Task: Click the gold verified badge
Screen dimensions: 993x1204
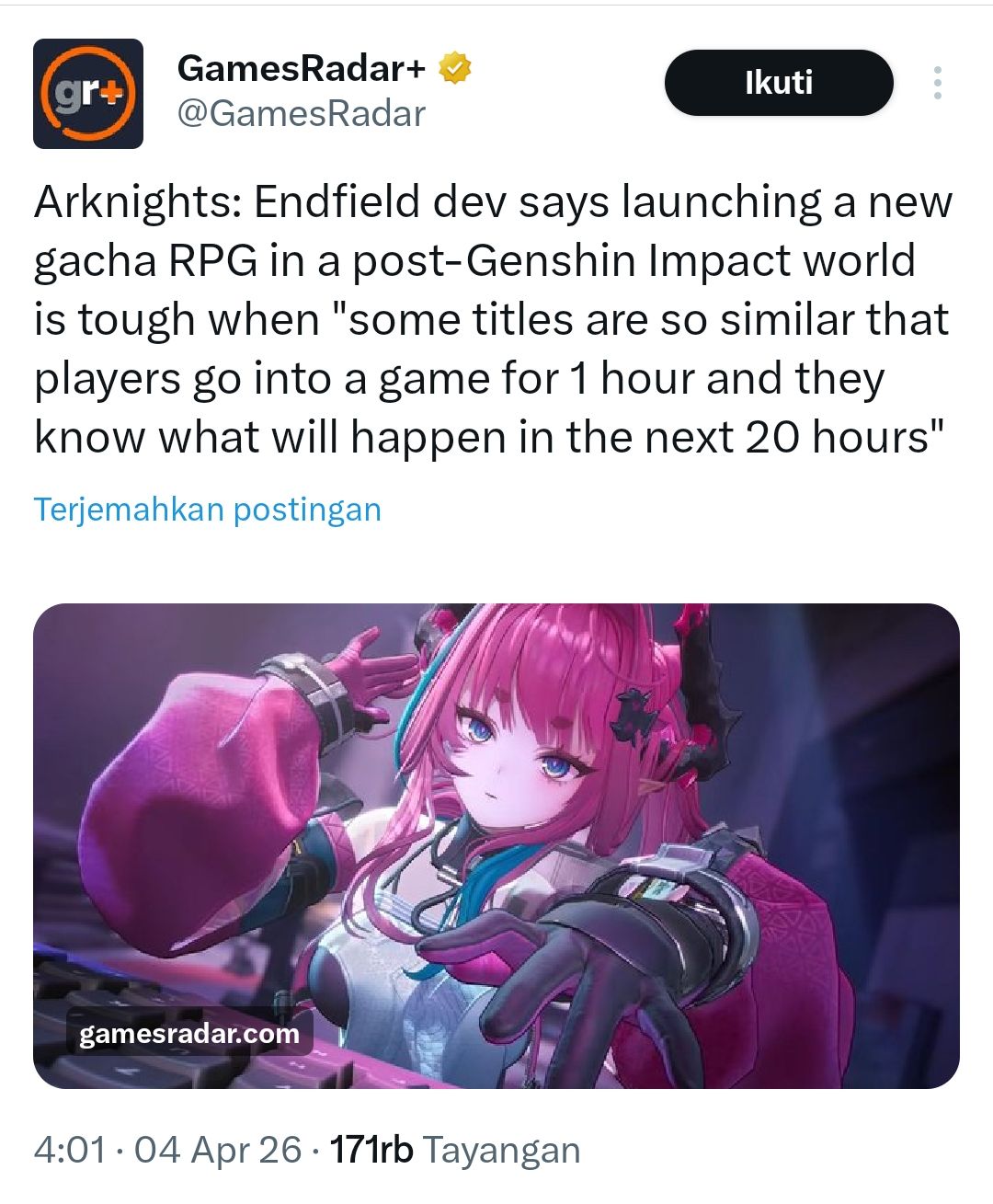Action: [454, 68]
